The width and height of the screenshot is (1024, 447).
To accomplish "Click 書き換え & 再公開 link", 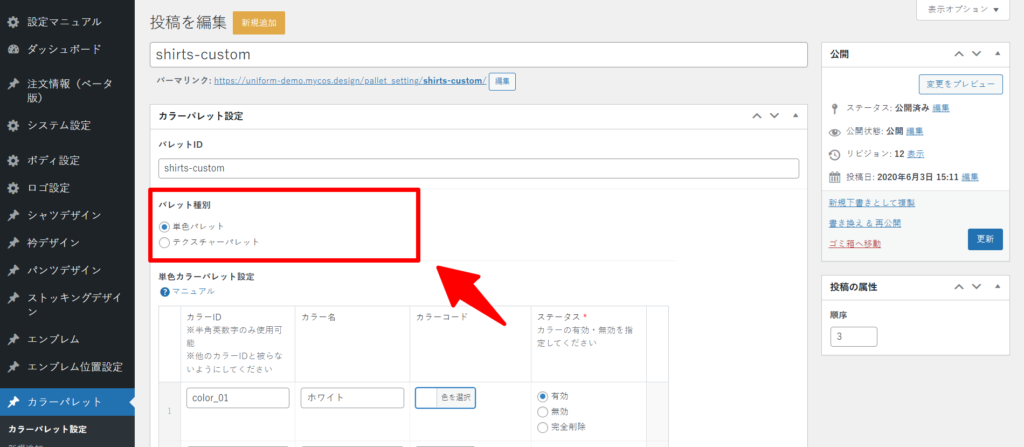I will [x=865, y=224].
